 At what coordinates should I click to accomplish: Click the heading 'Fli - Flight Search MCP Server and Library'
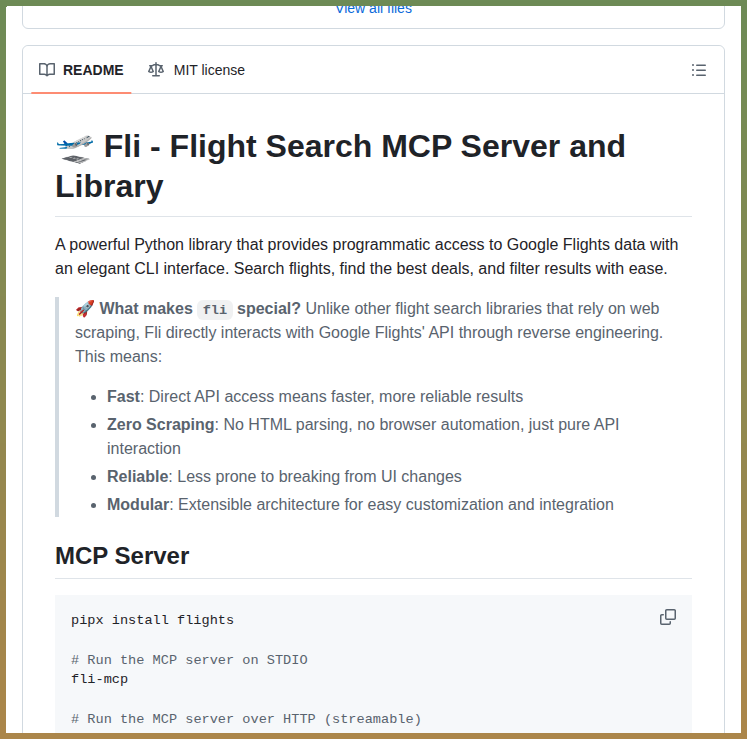click(340, 166)
